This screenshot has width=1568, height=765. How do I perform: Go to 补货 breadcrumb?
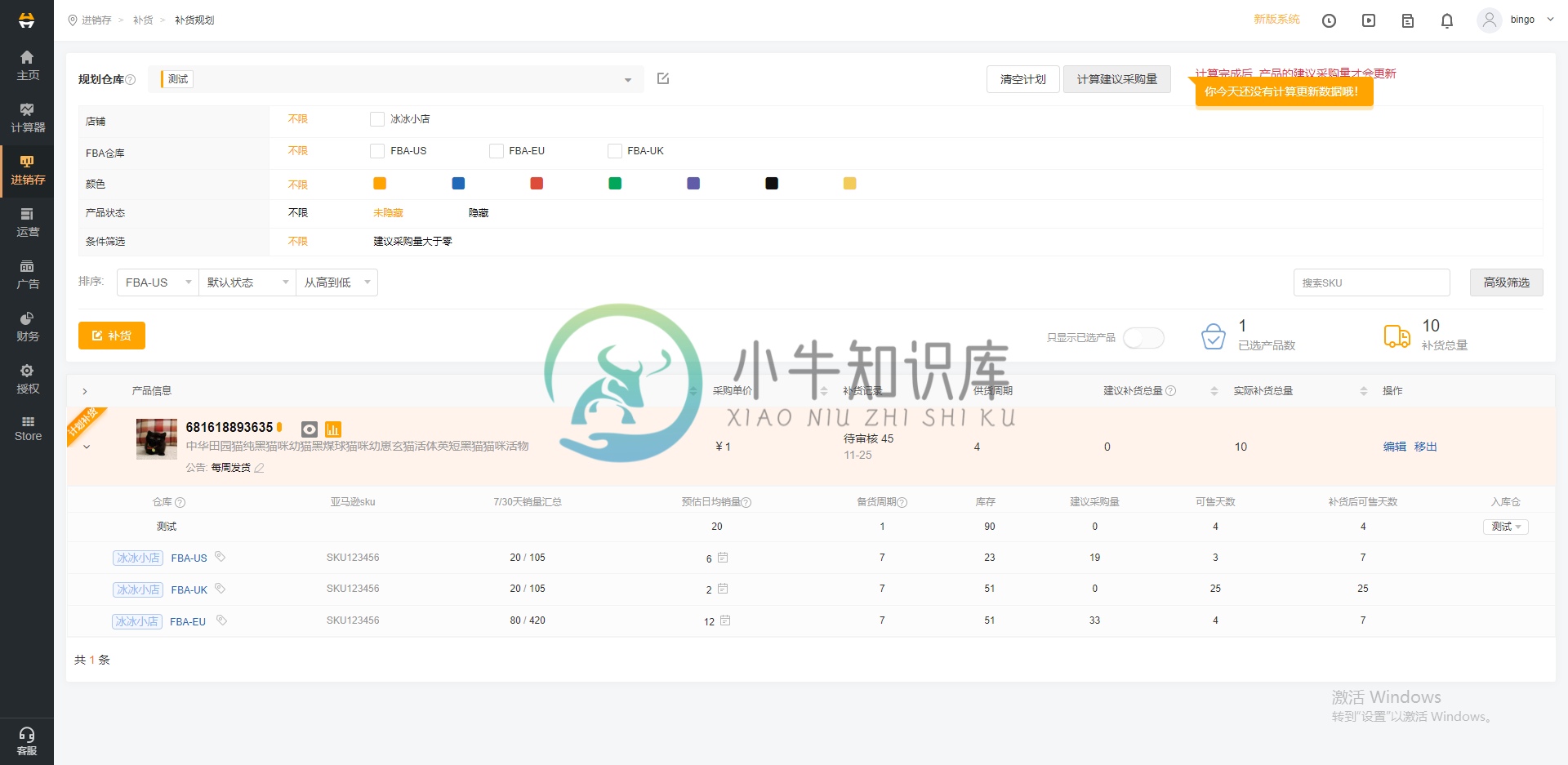143,20
